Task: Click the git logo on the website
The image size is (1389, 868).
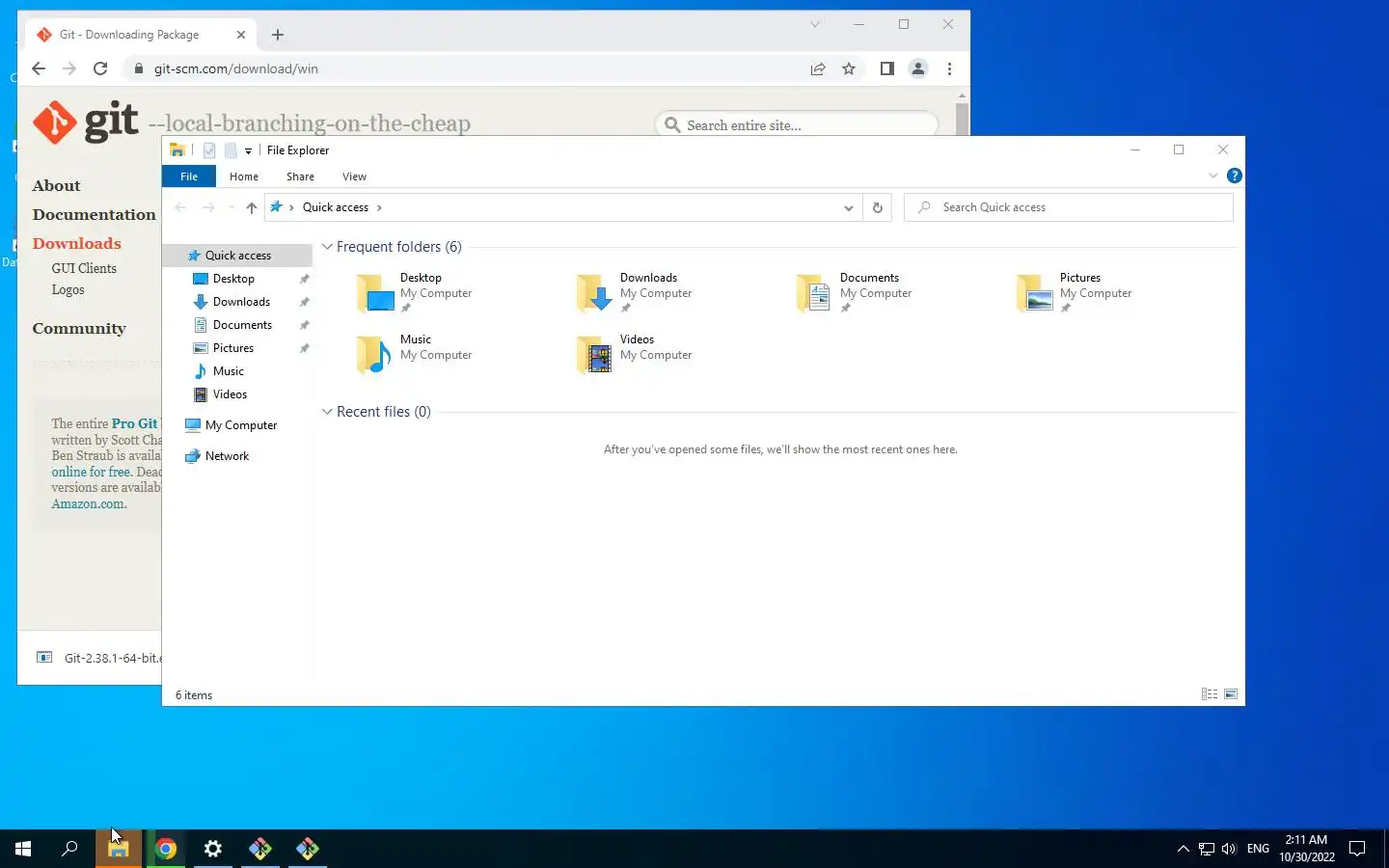Action: [x=86, y=122]
